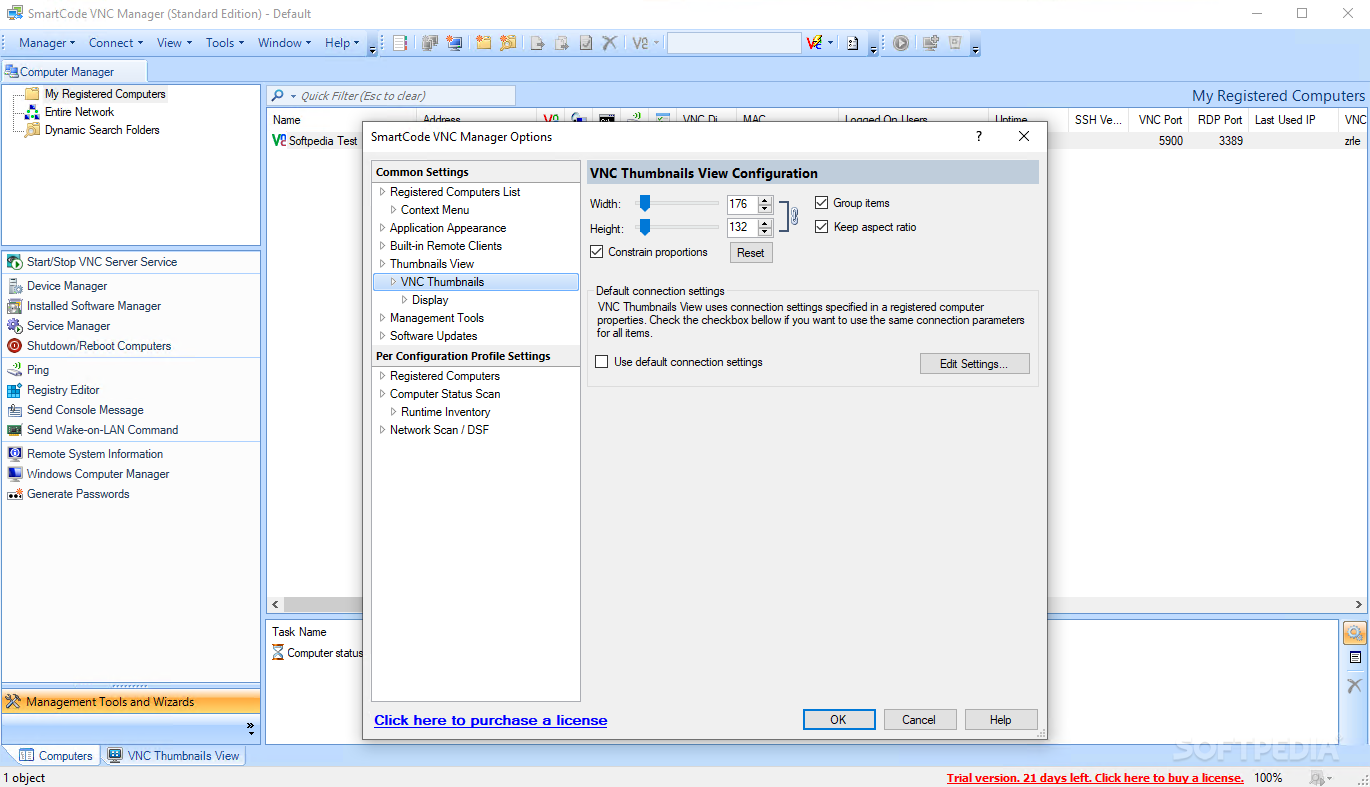Select Dynamic Search Folders in the tree
Image resolution: width=1370 pixels, height=787 pixels.
(102, 130)
